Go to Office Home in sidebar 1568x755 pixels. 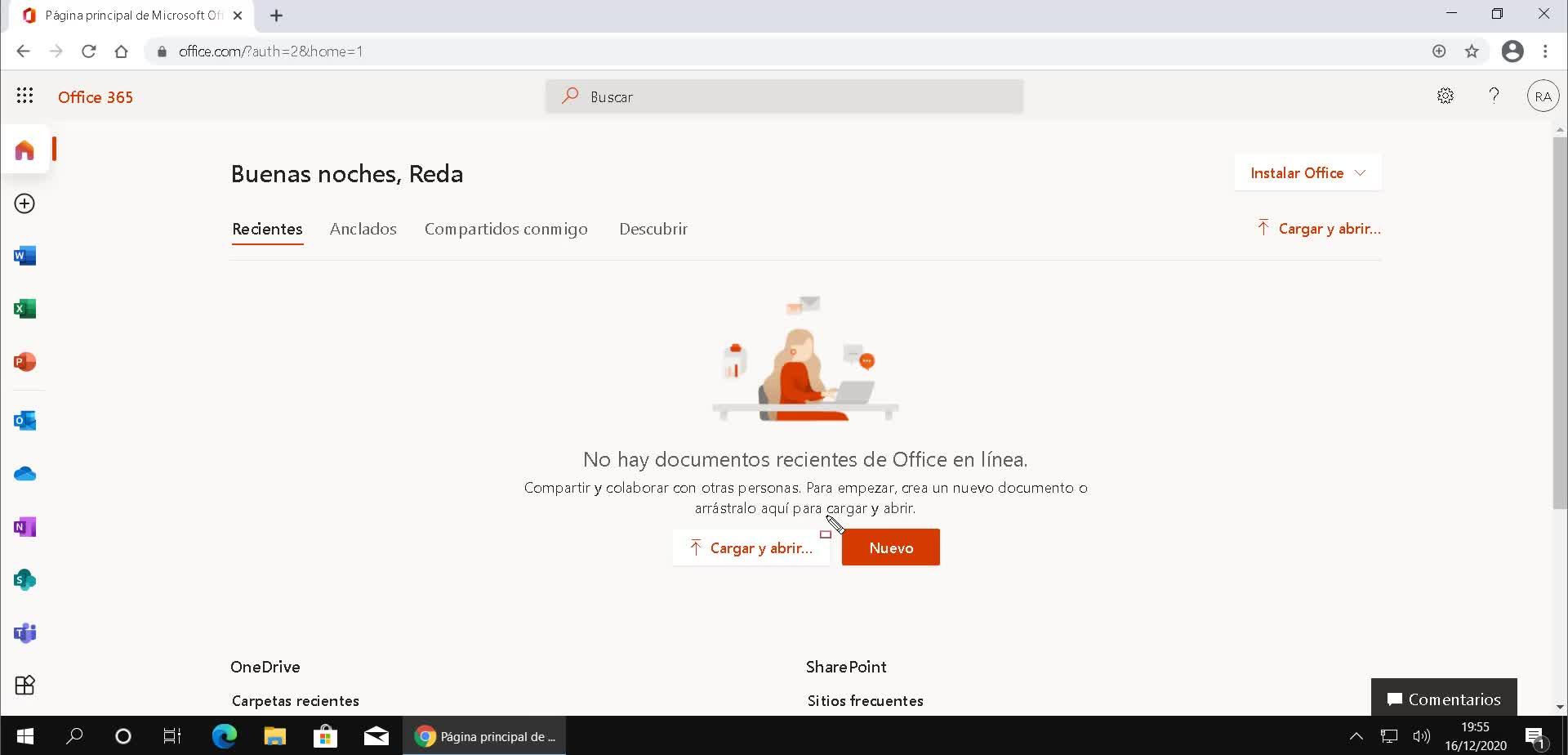tap(24, 150)
